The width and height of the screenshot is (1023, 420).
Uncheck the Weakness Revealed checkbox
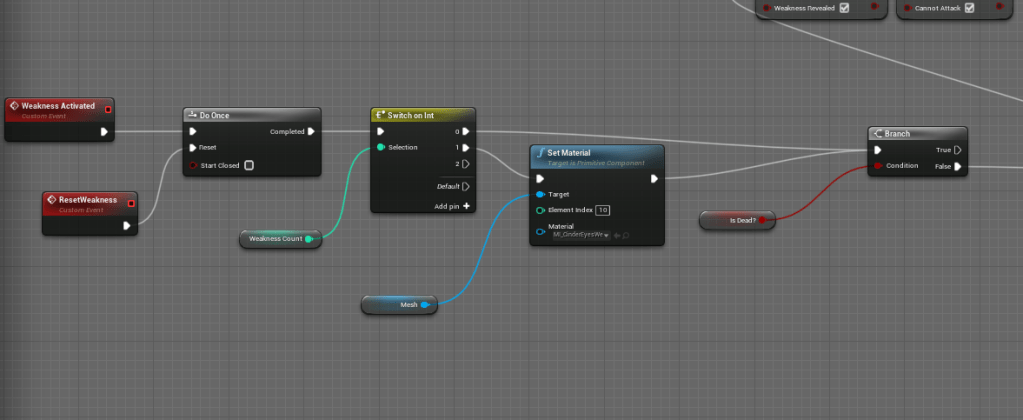(x=844, y=8)
